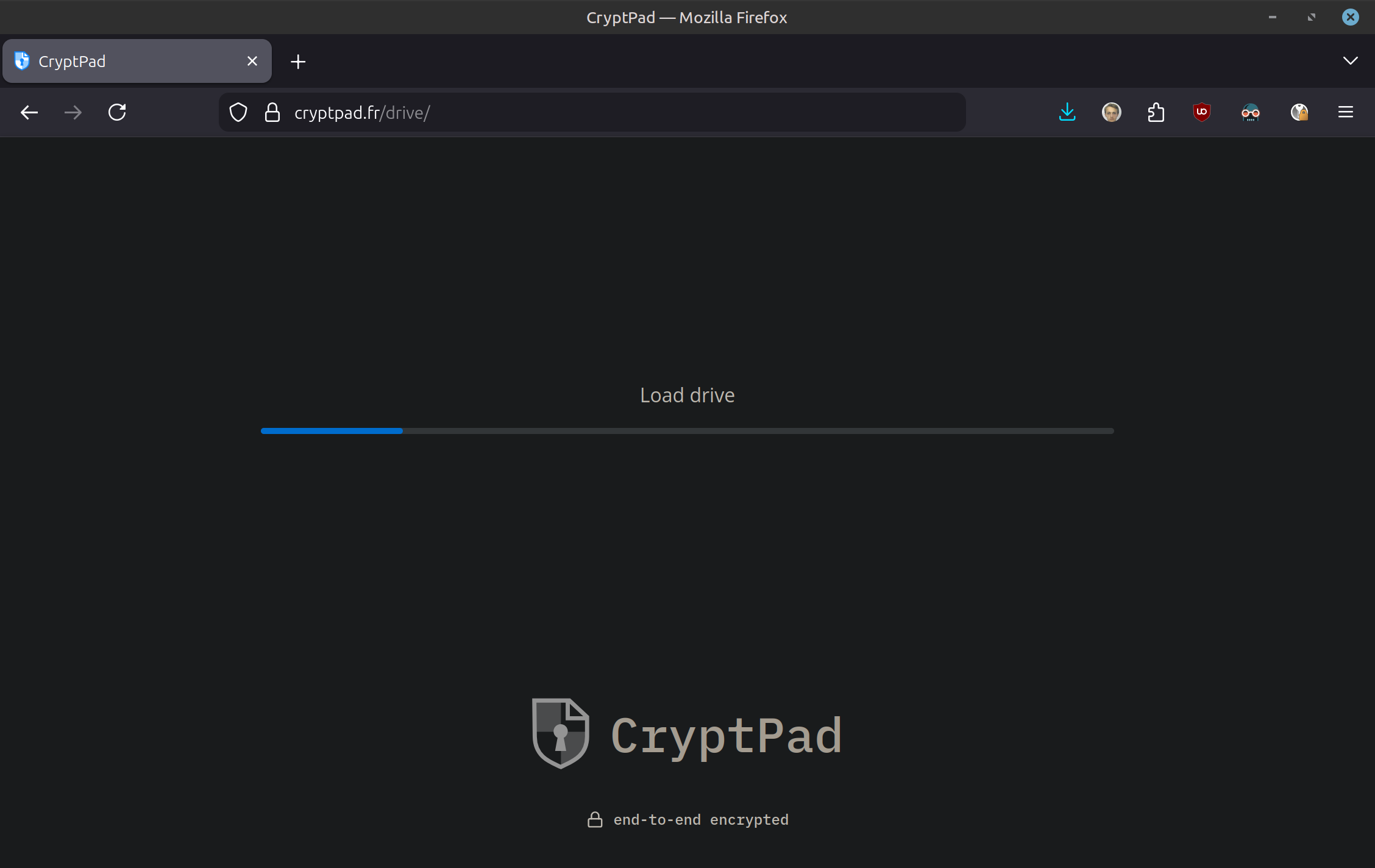Click the cryptpad.fr/drive/ address field
The width and height of the screenshot is (1375, 868).
click(x=609, y=112)
